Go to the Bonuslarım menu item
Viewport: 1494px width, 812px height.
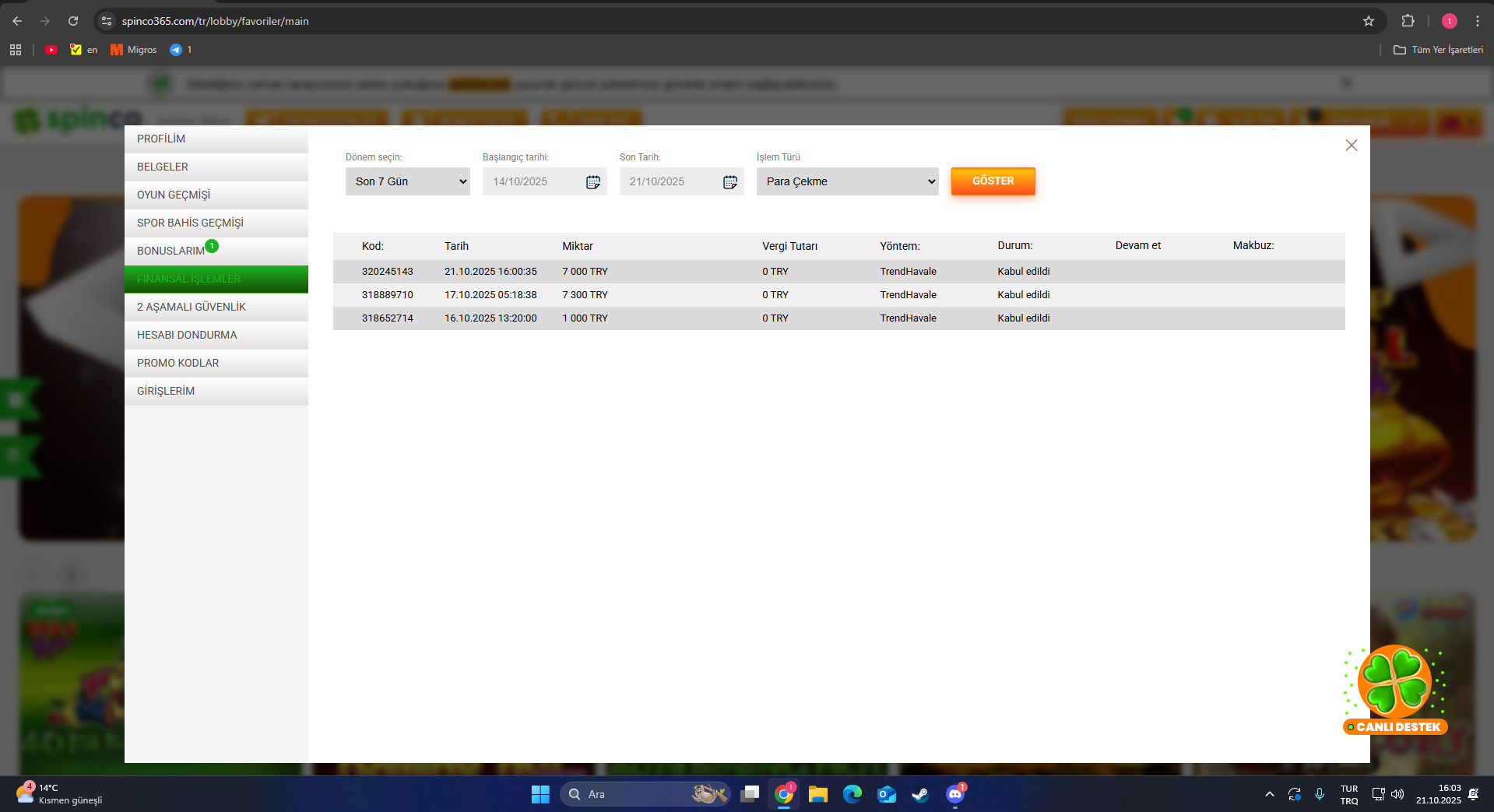tap(171, 251)
